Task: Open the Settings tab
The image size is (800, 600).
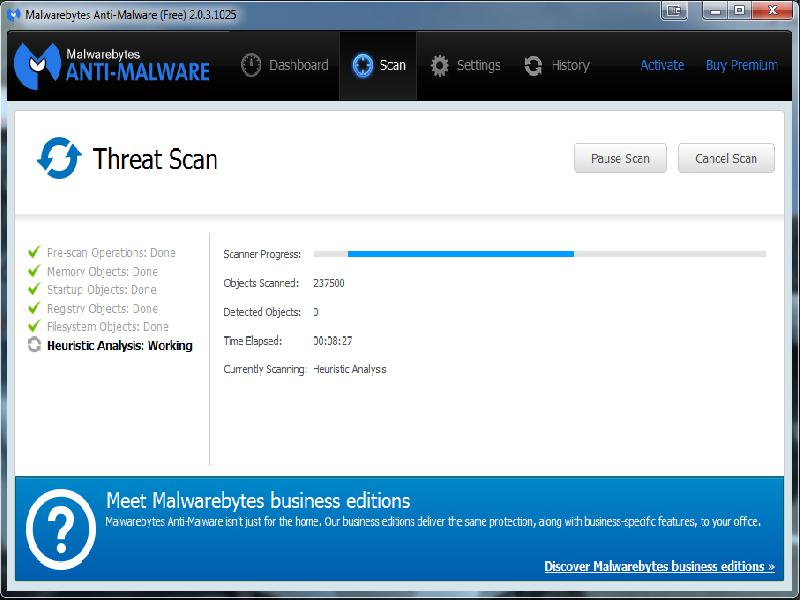Action: [x=465, y=65]
